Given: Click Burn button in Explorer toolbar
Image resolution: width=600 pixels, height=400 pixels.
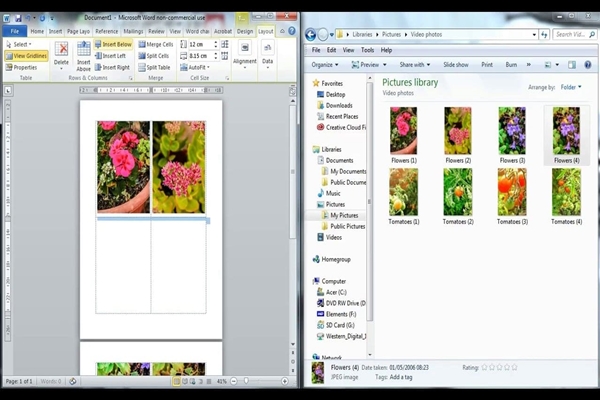Looking at the screenshot, I should click(511, 65).
